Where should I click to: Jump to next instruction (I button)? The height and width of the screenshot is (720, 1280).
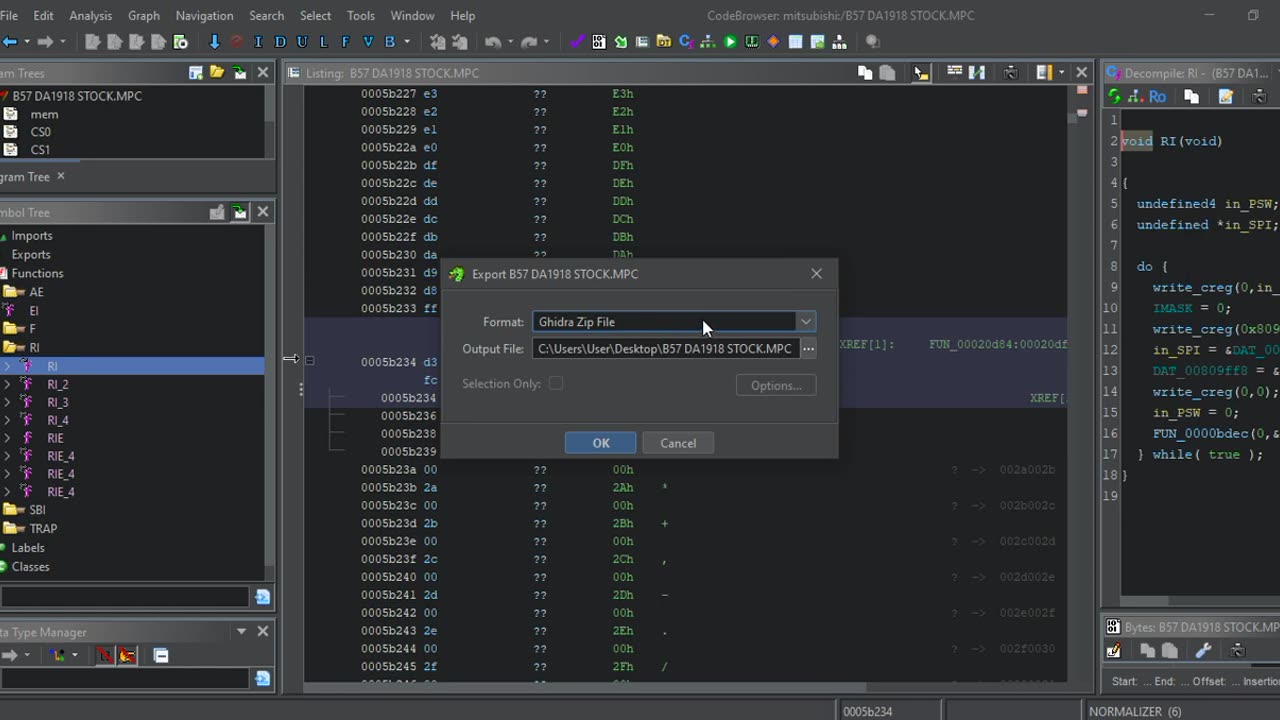coord(258,42)
